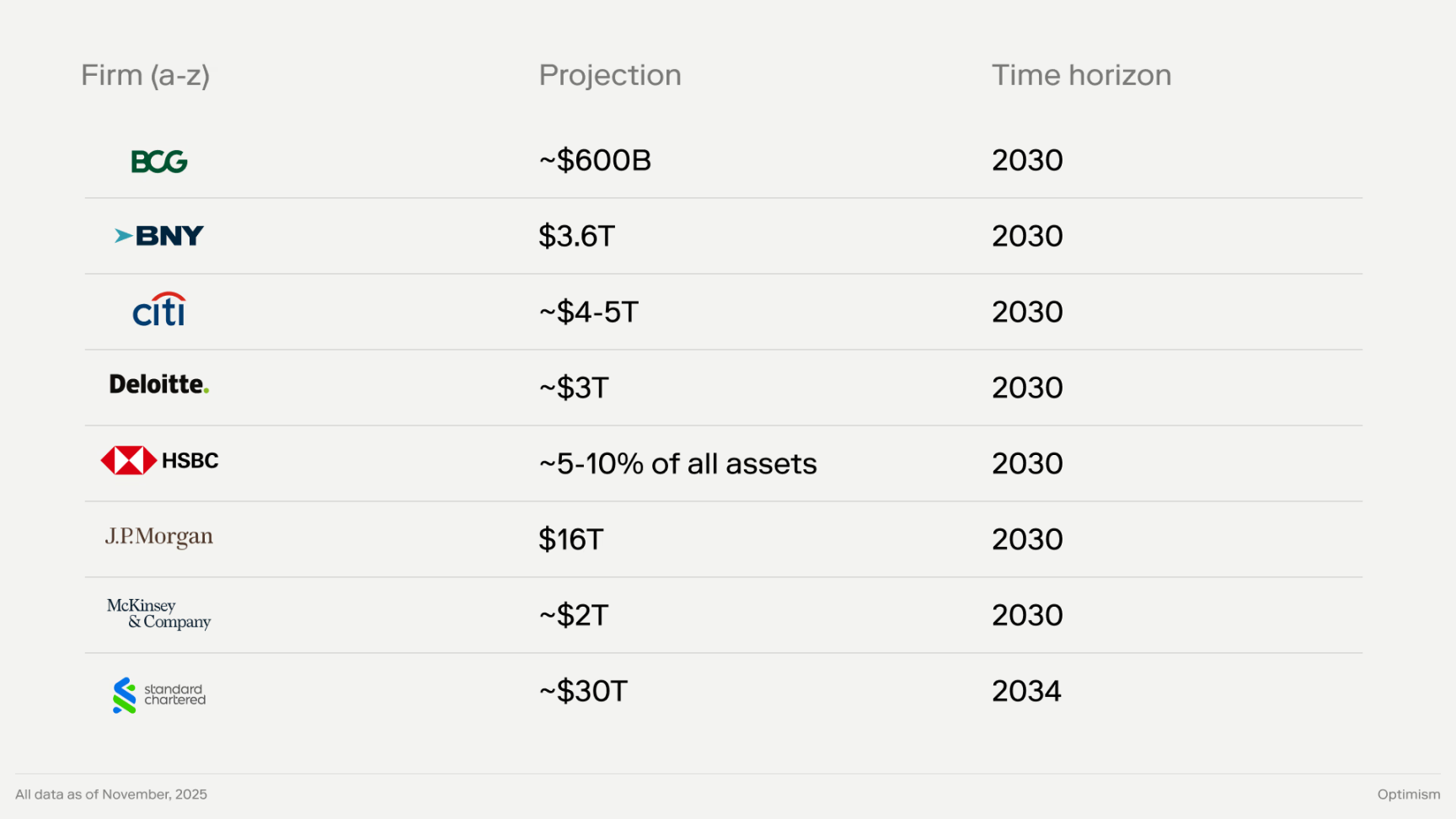
Task: Select the $3.6T projection for BNY
Action: (577, 237)
